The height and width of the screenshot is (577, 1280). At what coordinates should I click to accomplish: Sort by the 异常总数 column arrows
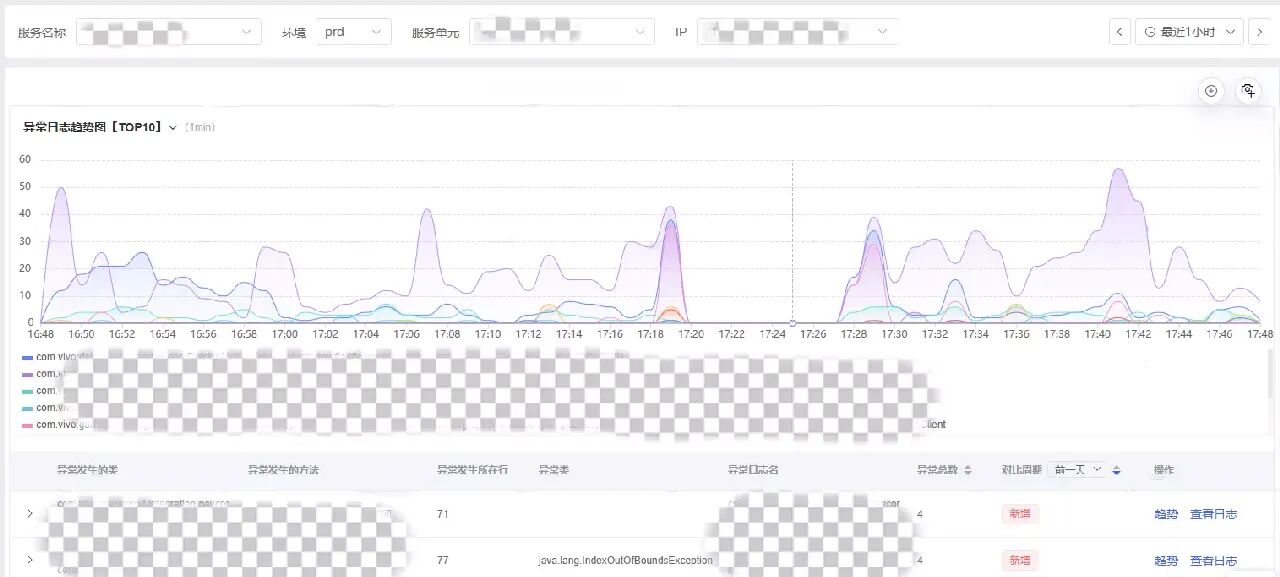(x=967, y=470)
